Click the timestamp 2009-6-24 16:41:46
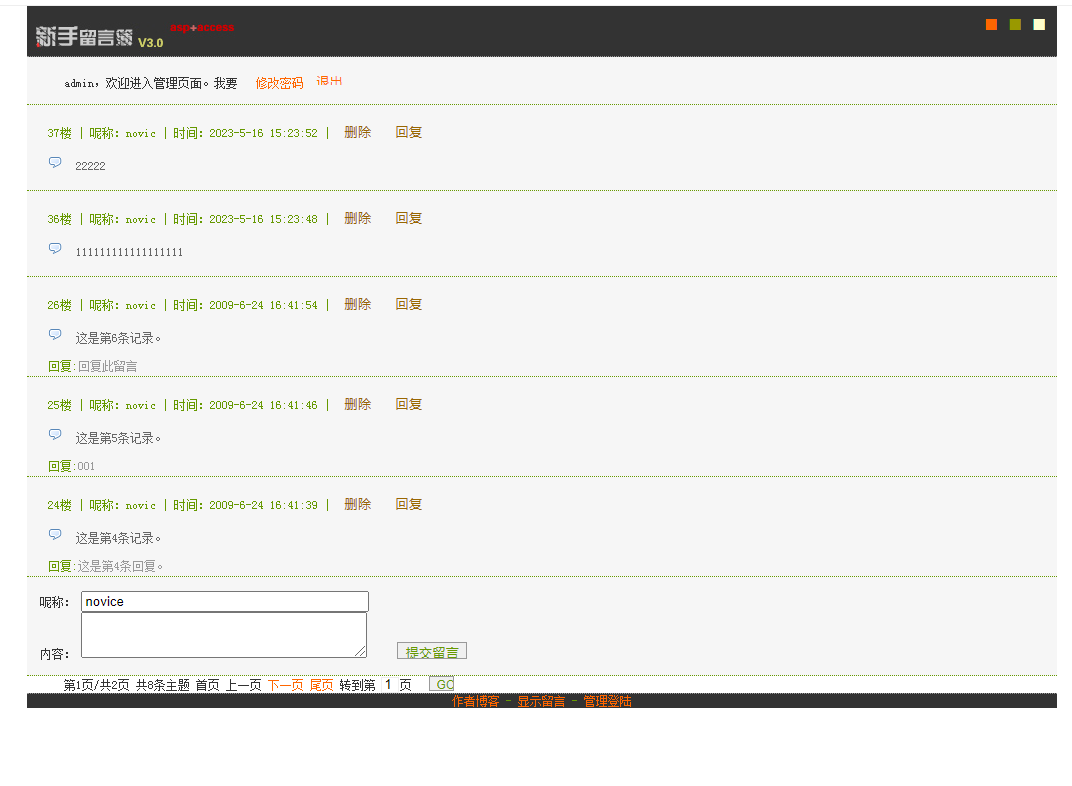The width and height of the screenshot is (1072, 786). [263, 405]
